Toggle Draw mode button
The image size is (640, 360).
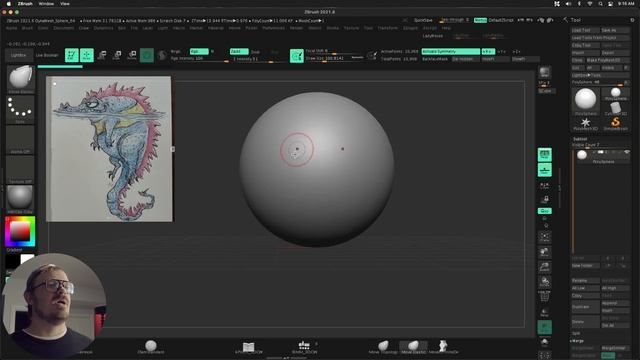tap(87, 55)
